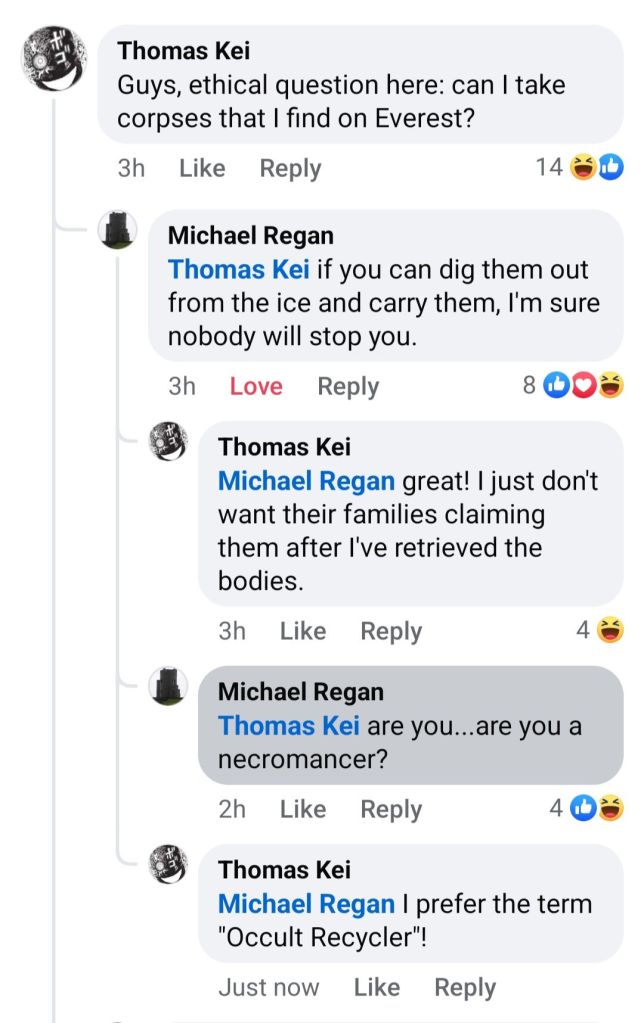Reply to Thomas Kei's top-level comment
Image resolution: width=644 pixels, height=1023 pixels.
290,169
